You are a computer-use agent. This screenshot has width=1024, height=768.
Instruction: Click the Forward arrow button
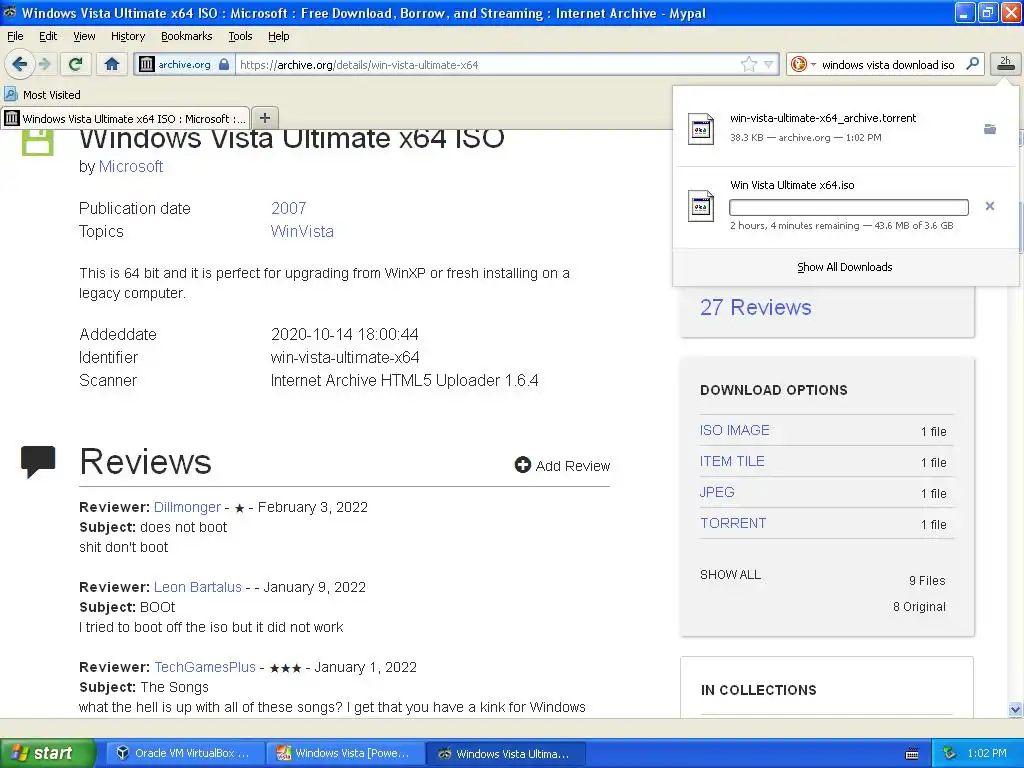[44, 64]
